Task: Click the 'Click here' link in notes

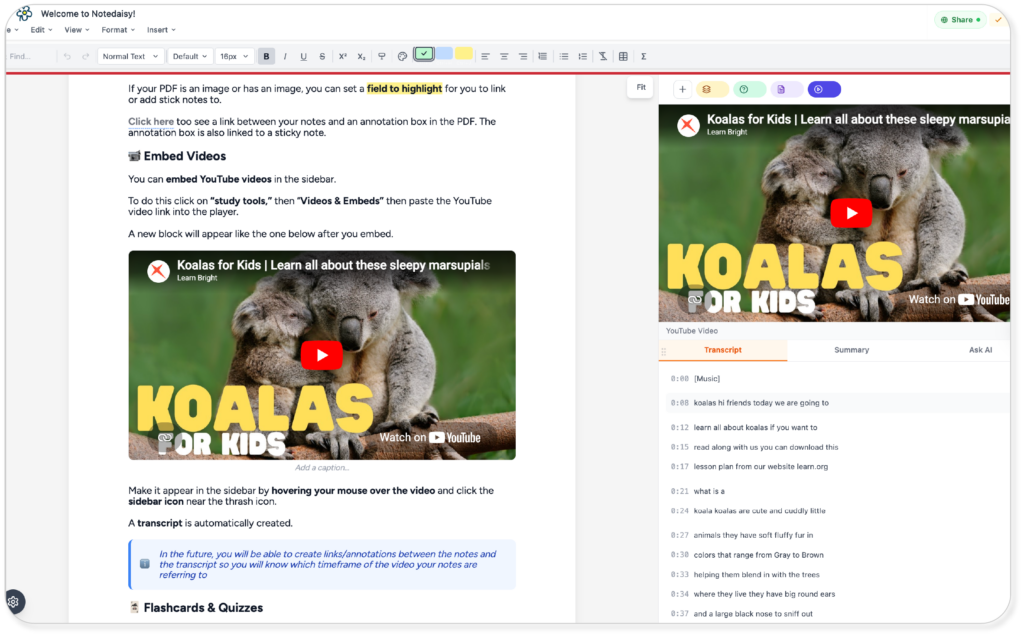Action: [151, 122]
